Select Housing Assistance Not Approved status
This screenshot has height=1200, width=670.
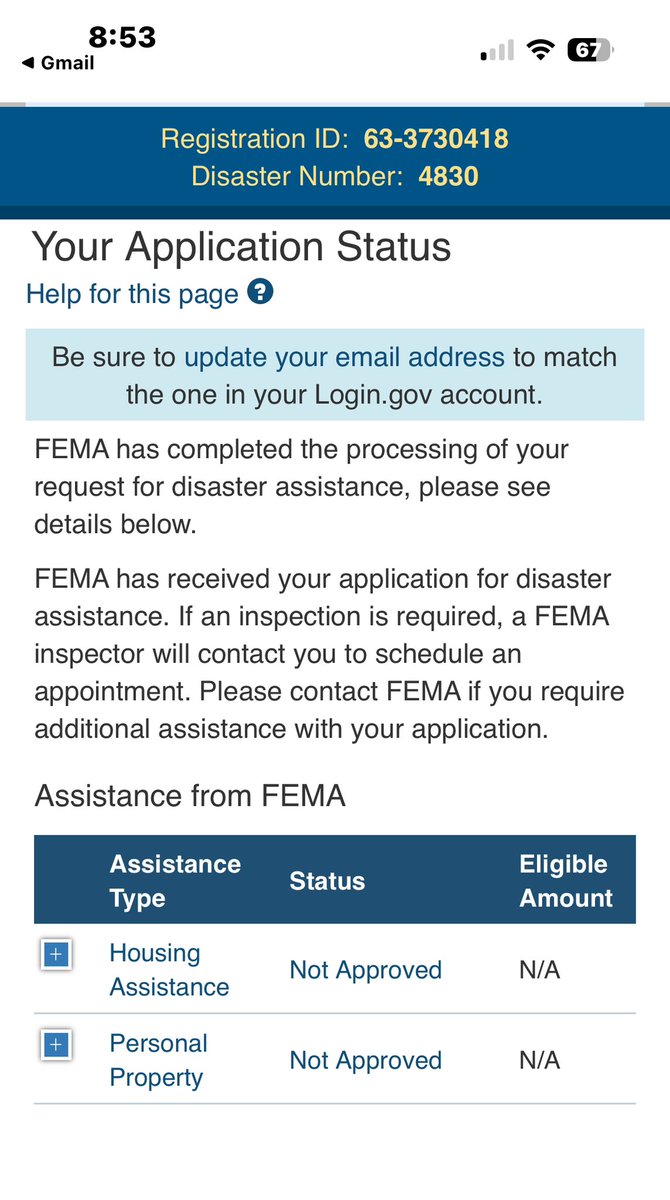pos(365,970)
